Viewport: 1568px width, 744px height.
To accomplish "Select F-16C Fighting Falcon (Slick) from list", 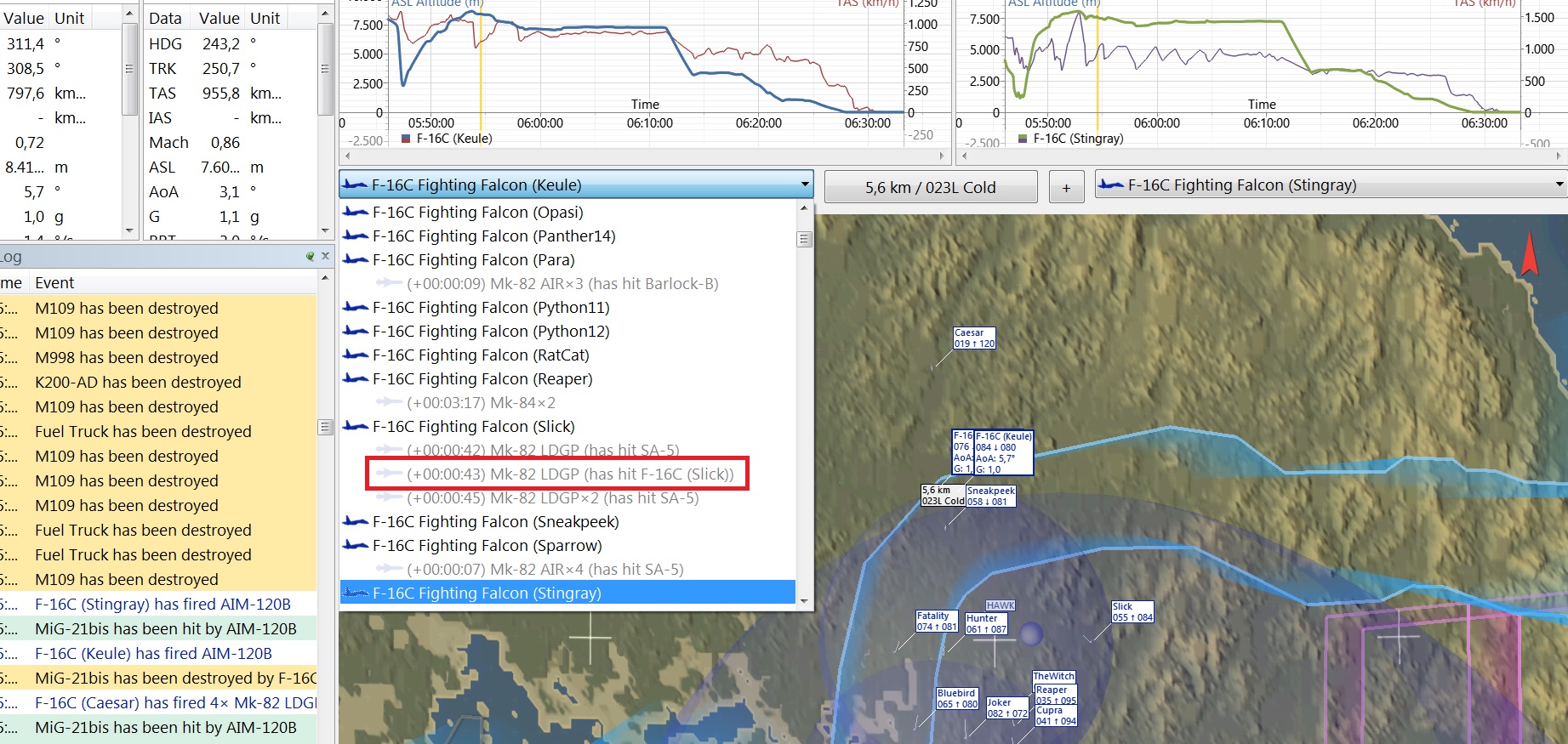I will [567, 426].
